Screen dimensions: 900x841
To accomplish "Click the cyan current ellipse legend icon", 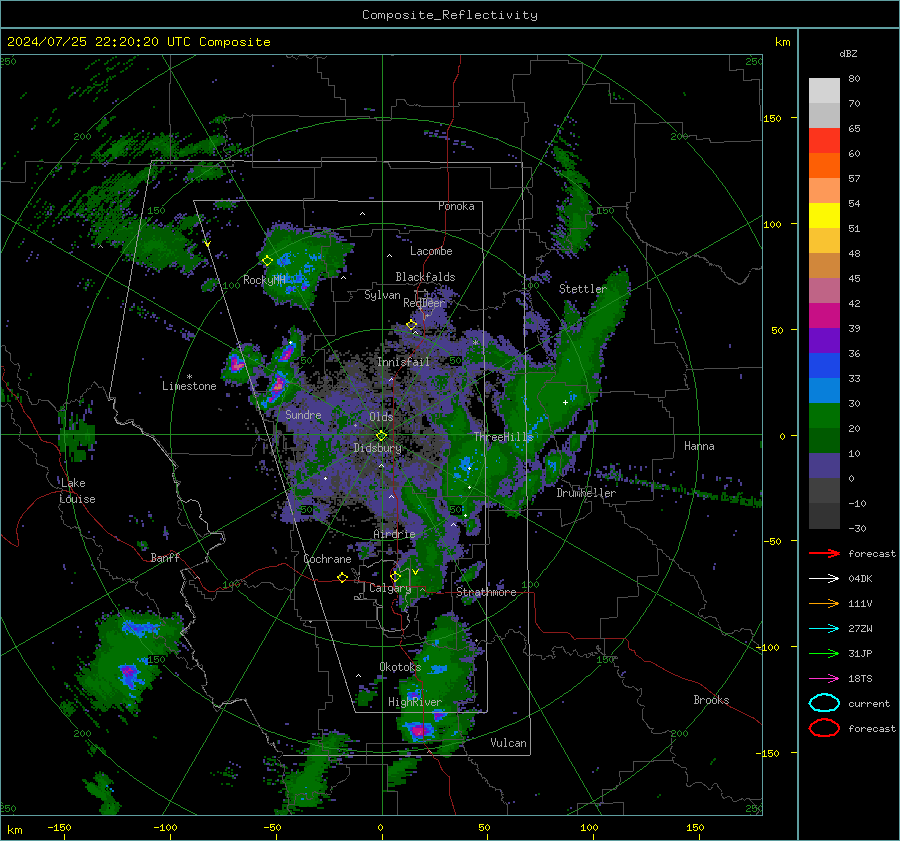I will [824, 703].
